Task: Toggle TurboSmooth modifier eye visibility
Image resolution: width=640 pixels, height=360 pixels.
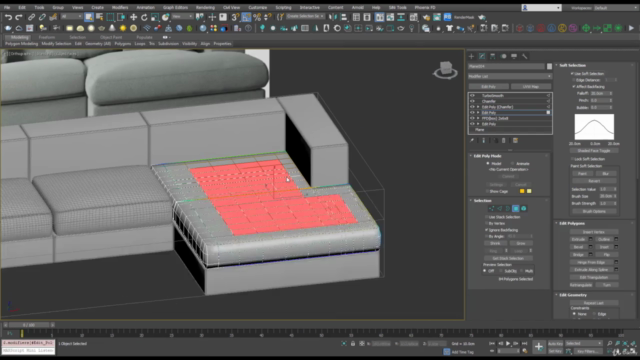Action: click(x=473, y=96)
